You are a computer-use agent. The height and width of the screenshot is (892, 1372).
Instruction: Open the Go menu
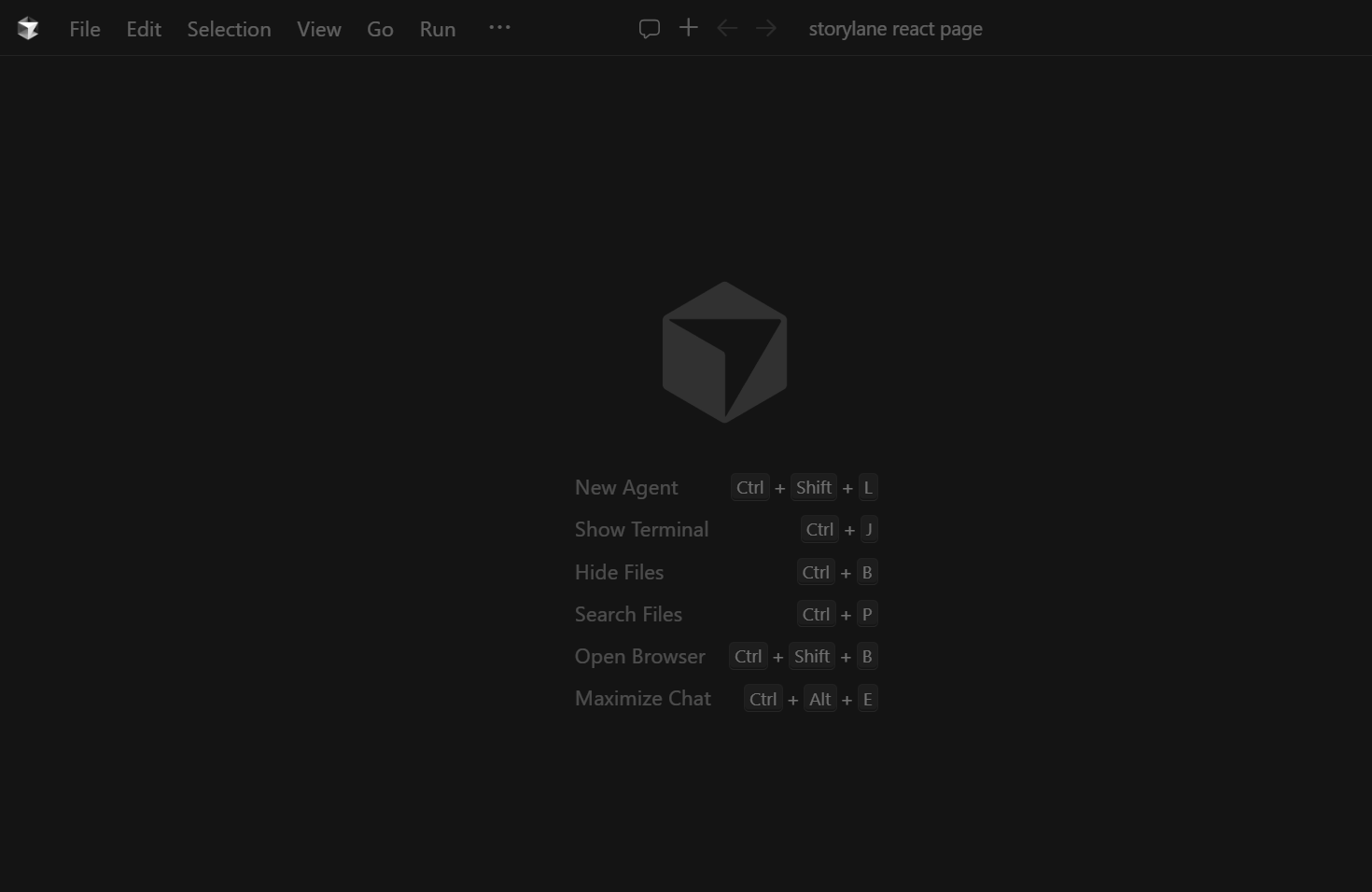pos(380,29)
